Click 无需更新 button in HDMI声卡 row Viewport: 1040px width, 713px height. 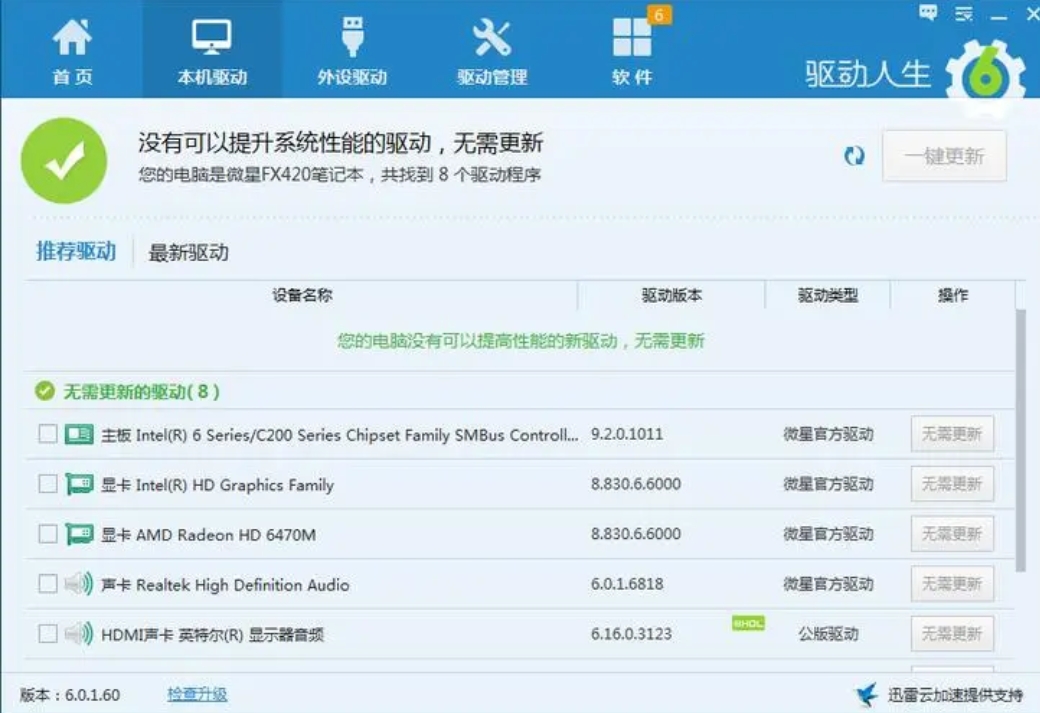tap(952, 633)
